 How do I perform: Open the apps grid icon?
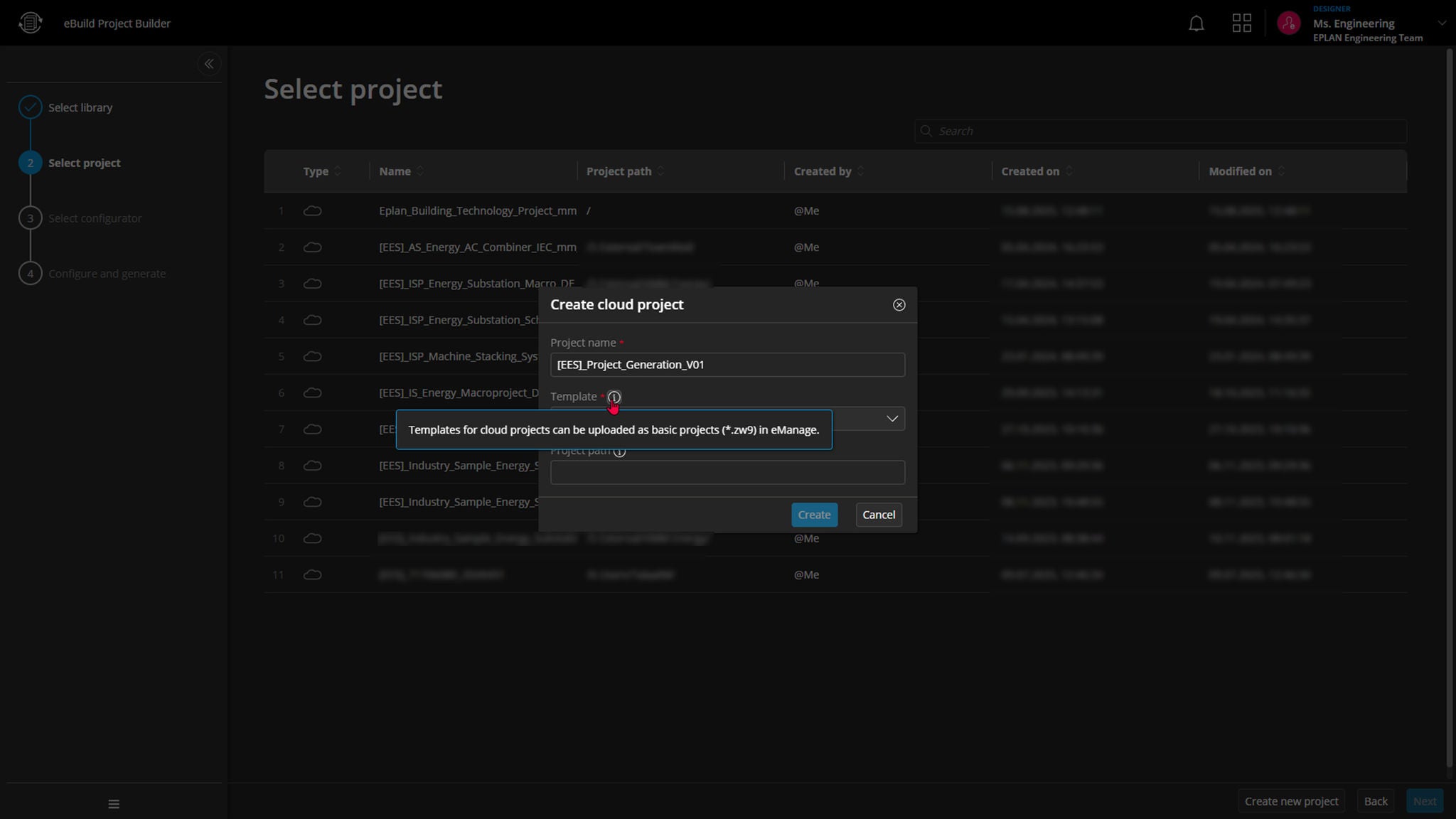[1241, 23]
